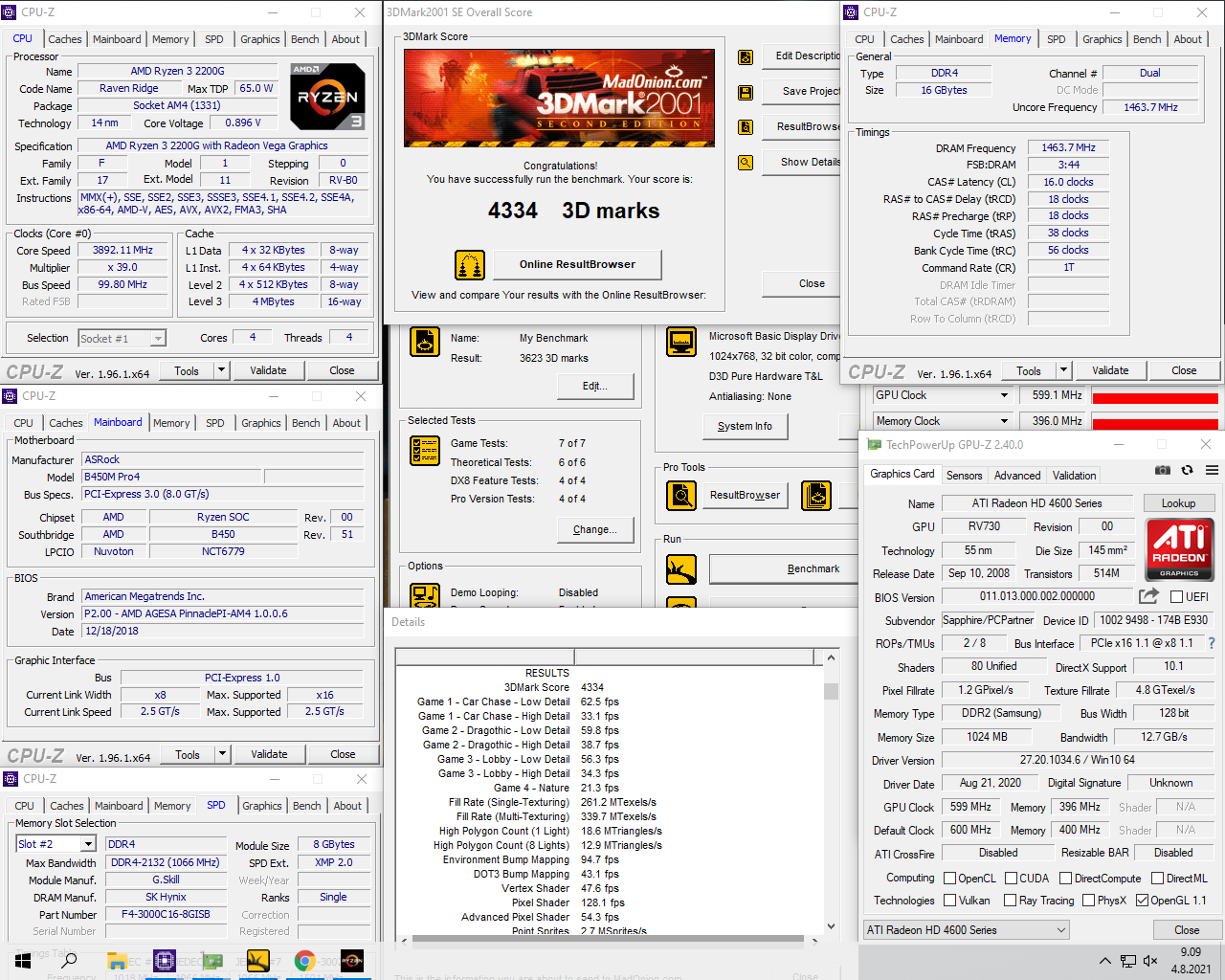This screenshot has height=980, width=1225.
Task: Click the Pro Tools batch documents icon
Action: tap(816, 495)
